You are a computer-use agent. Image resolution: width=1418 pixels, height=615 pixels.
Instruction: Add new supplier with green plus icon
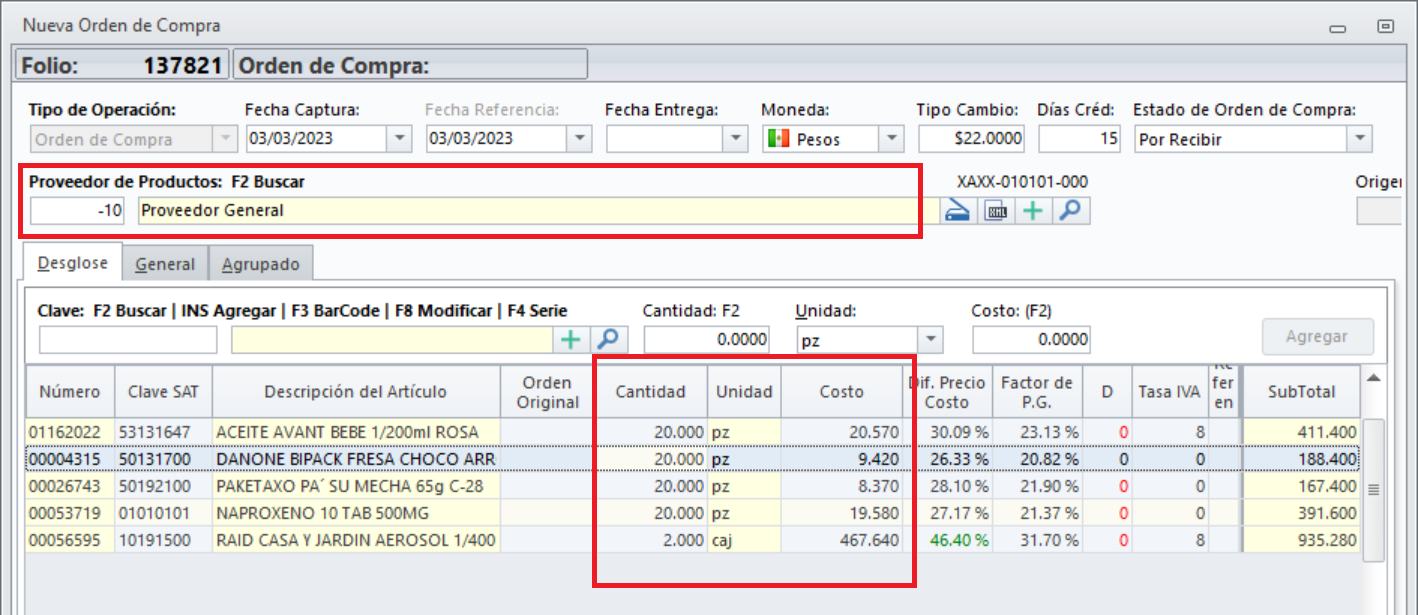[1032, 211]
